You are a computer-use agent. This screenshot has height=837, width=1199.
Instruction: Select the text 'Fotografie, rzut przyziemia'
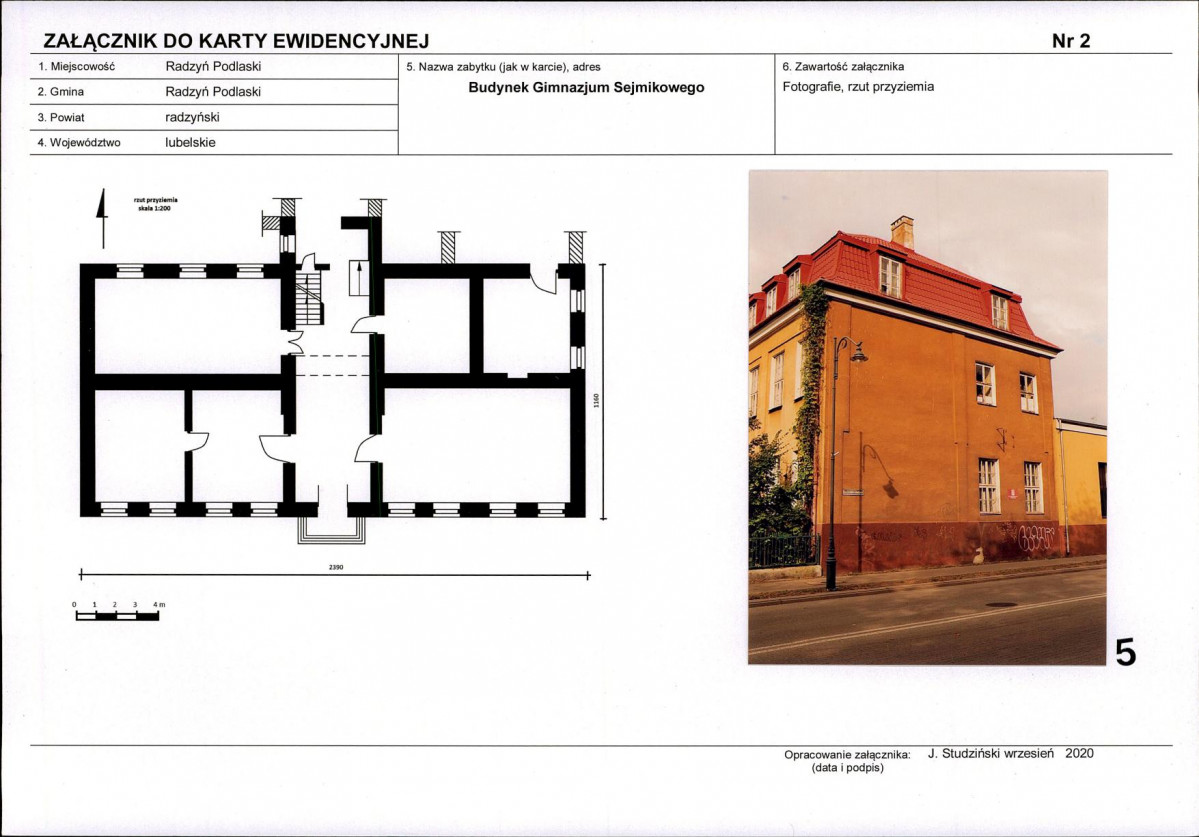pos(858,87)
